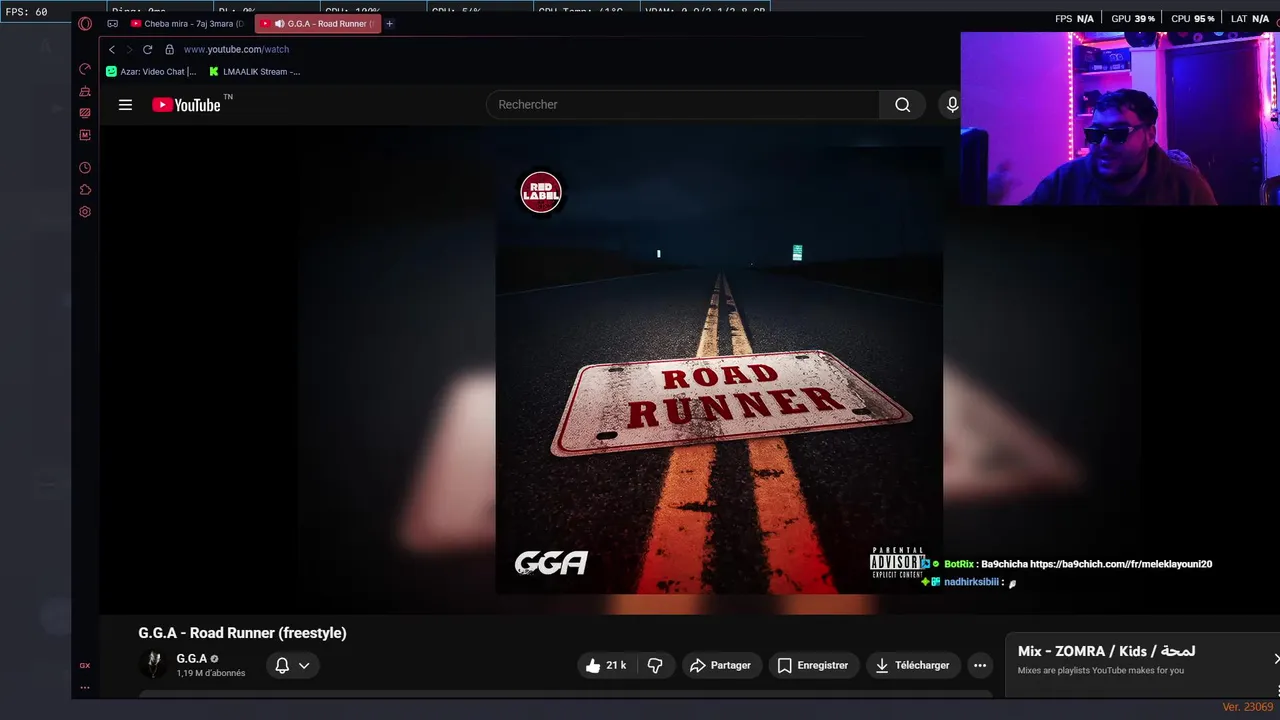The width and height of the screenshot is (1280, 720).
Task: Click the FPS: 60 overlay counter
Action: click(x=27, y=12)
